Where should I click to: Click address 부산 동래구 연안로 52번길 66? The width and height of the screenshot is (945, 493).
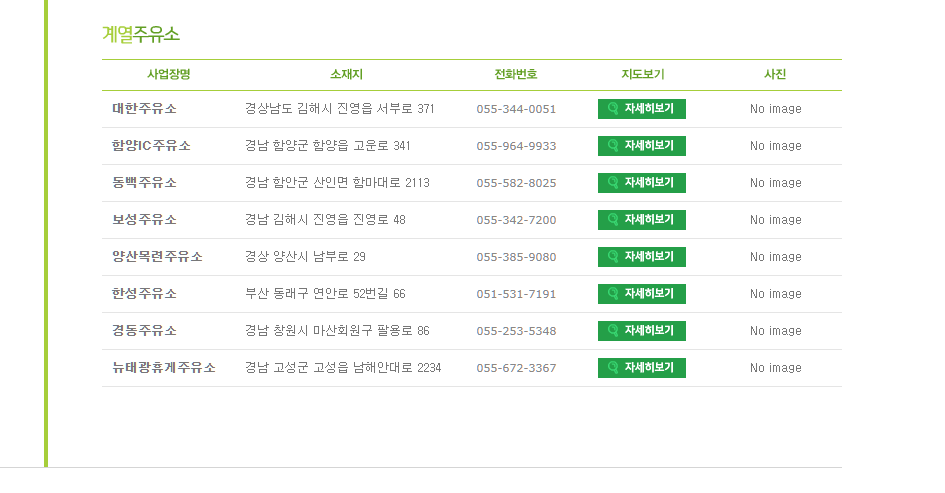tap(325, 294)
